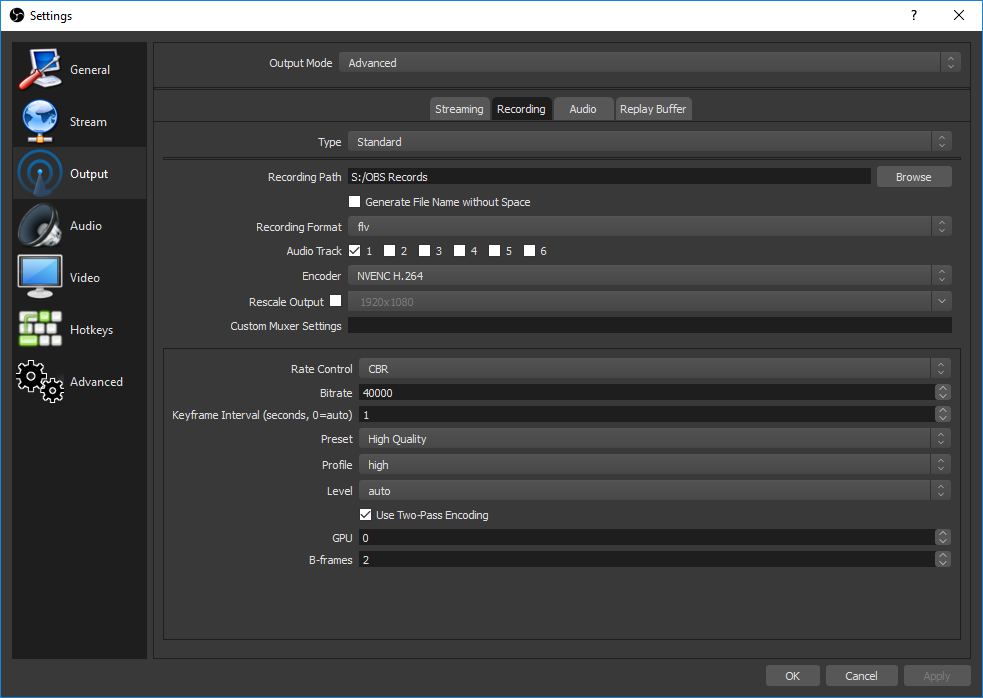Select Advanced label in sidebar

coord(96,381)
